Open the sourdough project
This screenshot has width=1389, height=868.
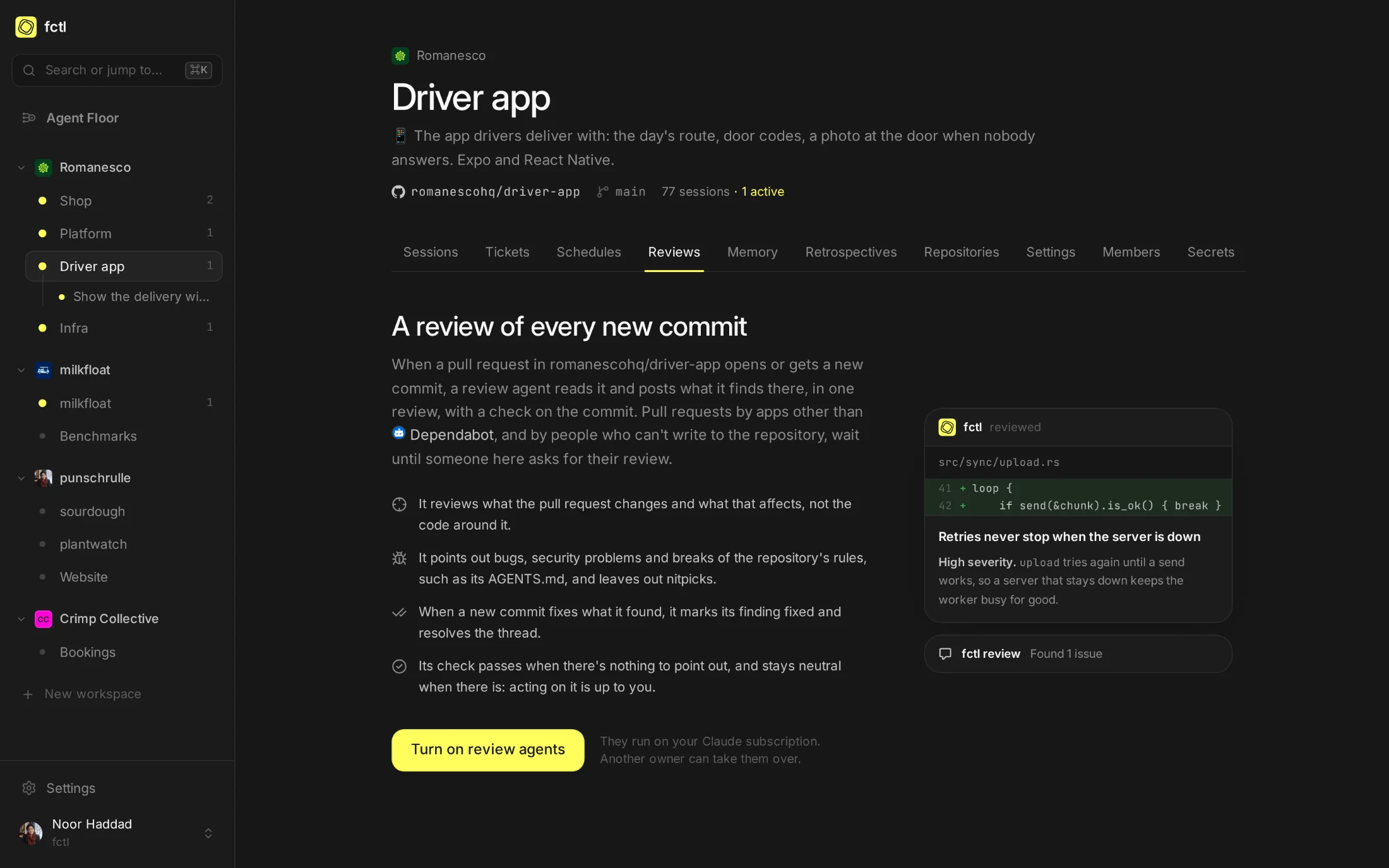tap(124, 511)
